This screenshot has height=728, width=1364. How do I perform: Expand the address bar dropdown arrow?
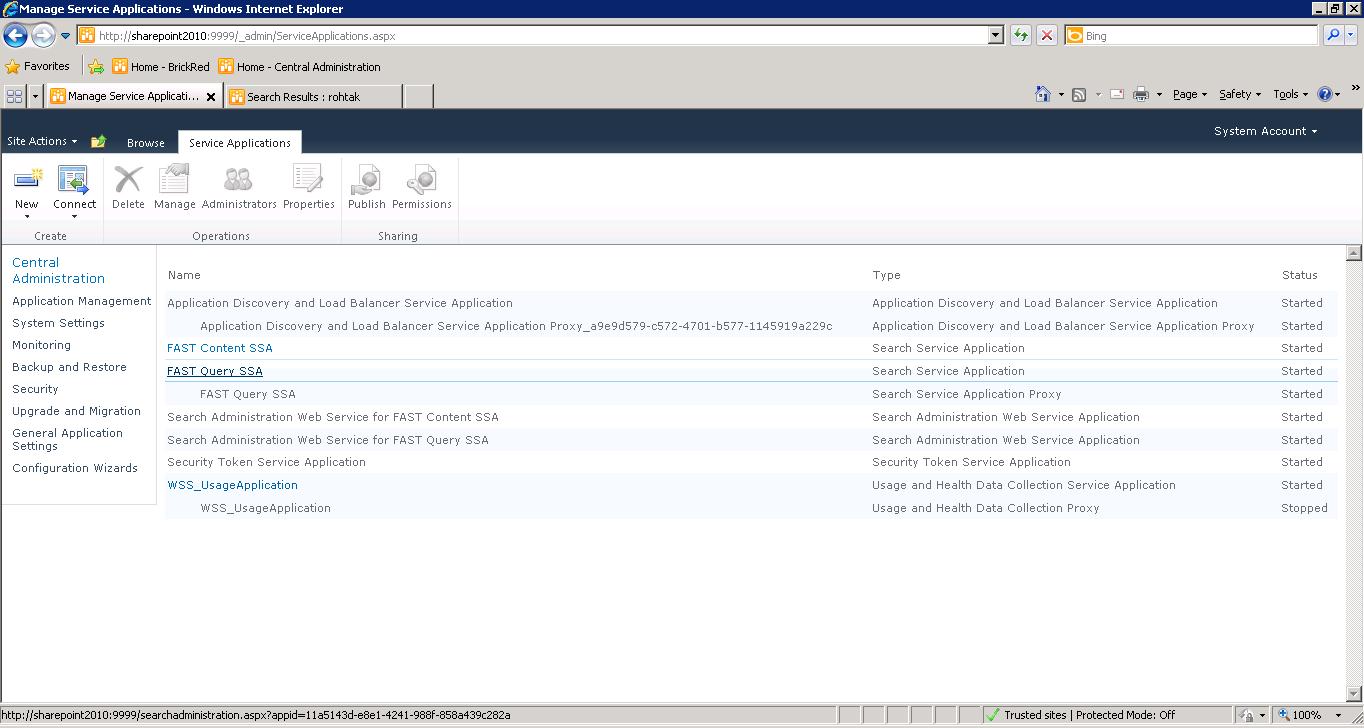click(x=995, y=36)
